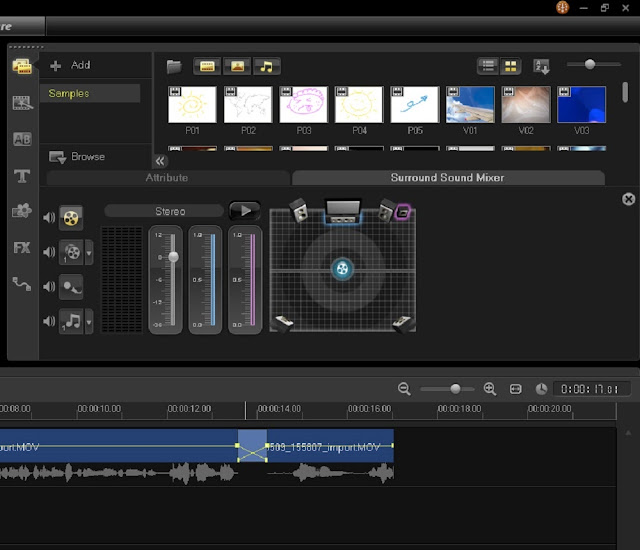Collapse the library panel with double-arrow

click(160, 161)
